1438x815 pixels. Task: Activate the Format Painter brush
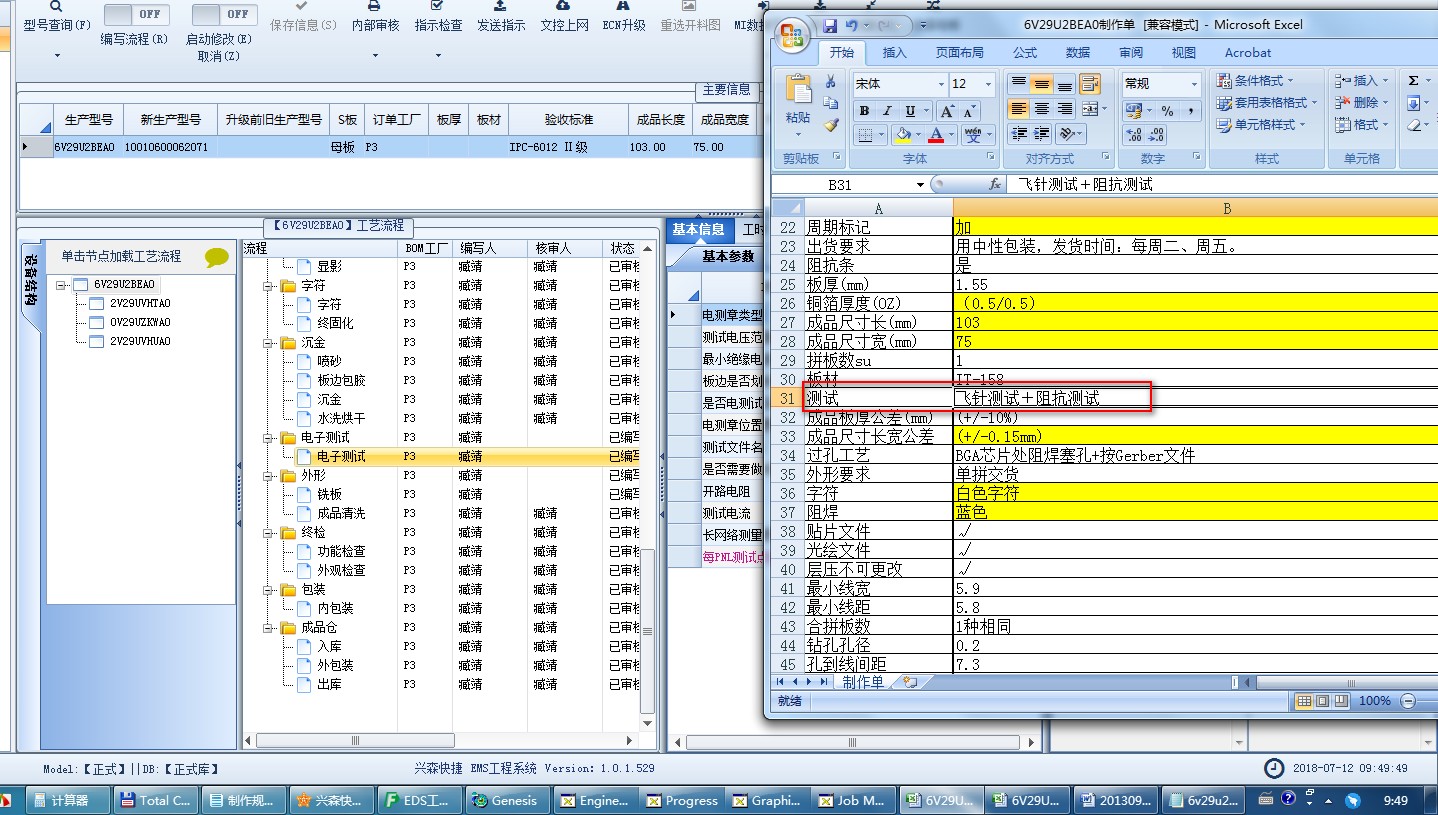830,125
